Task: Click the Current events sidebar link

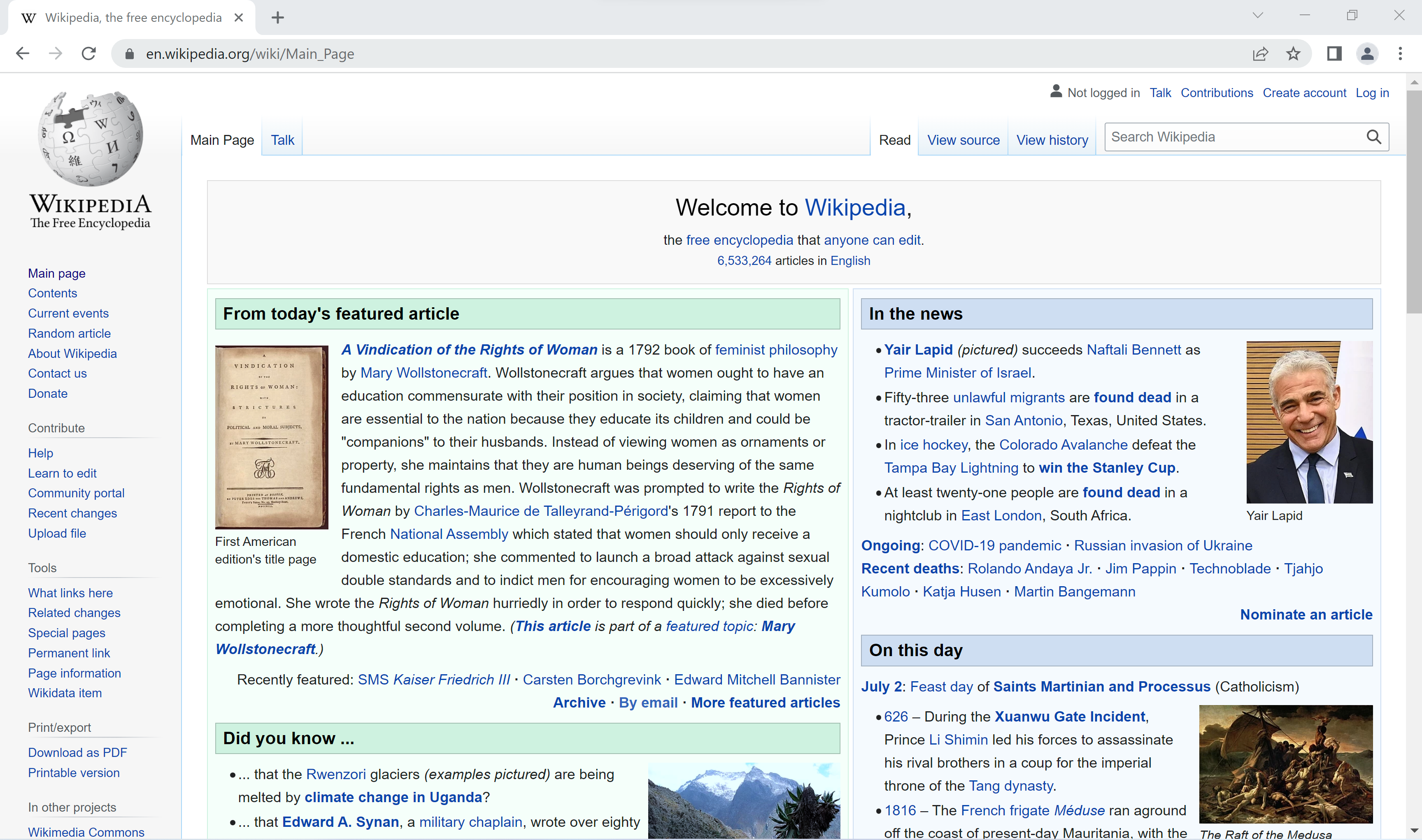Action: 68,313
